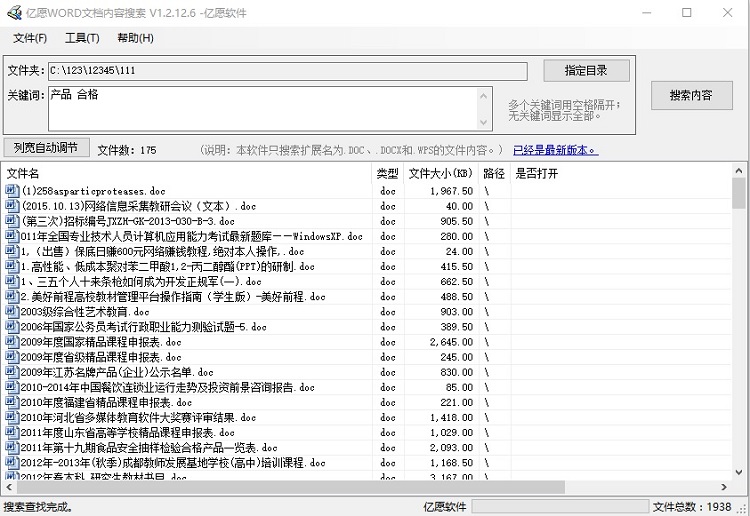Click doc icon of 2011年第十九期食品安全 file
The width and height of the screenshot is (750, 516).
tap(11, 448)
